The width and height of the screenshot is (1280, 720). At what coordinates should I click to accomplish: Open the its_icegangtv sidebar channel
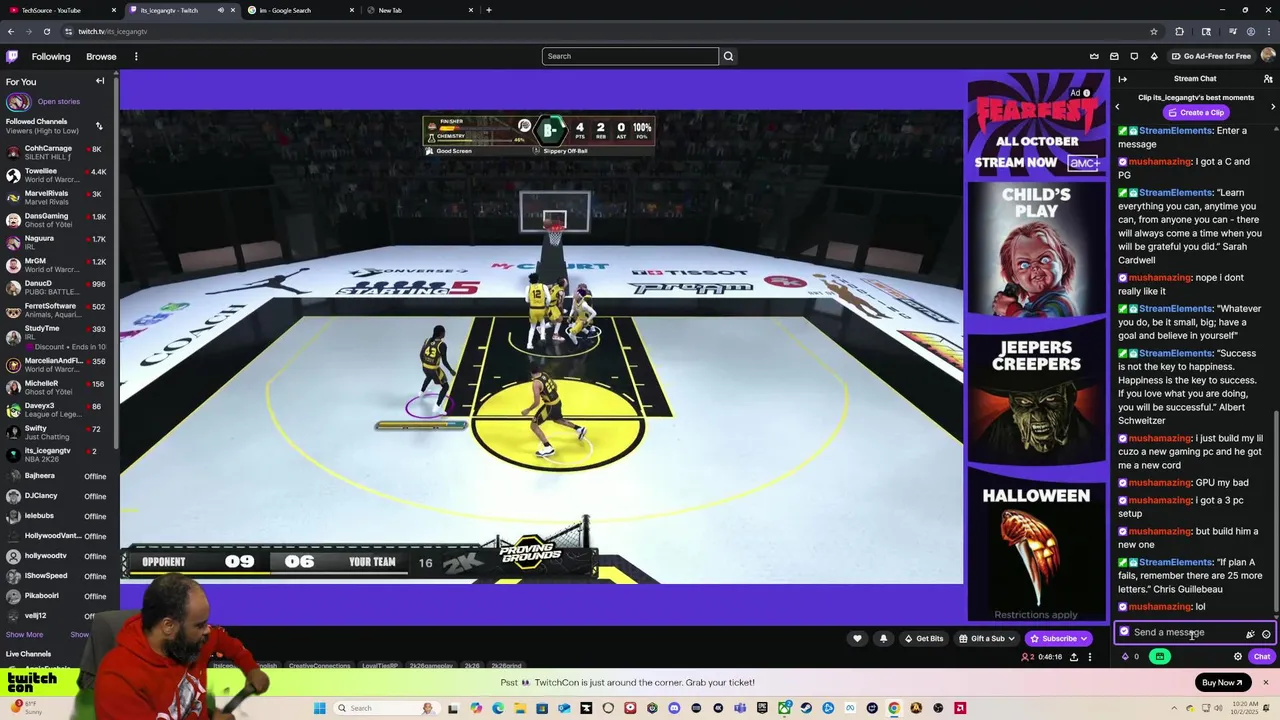(x=55, y=454)
